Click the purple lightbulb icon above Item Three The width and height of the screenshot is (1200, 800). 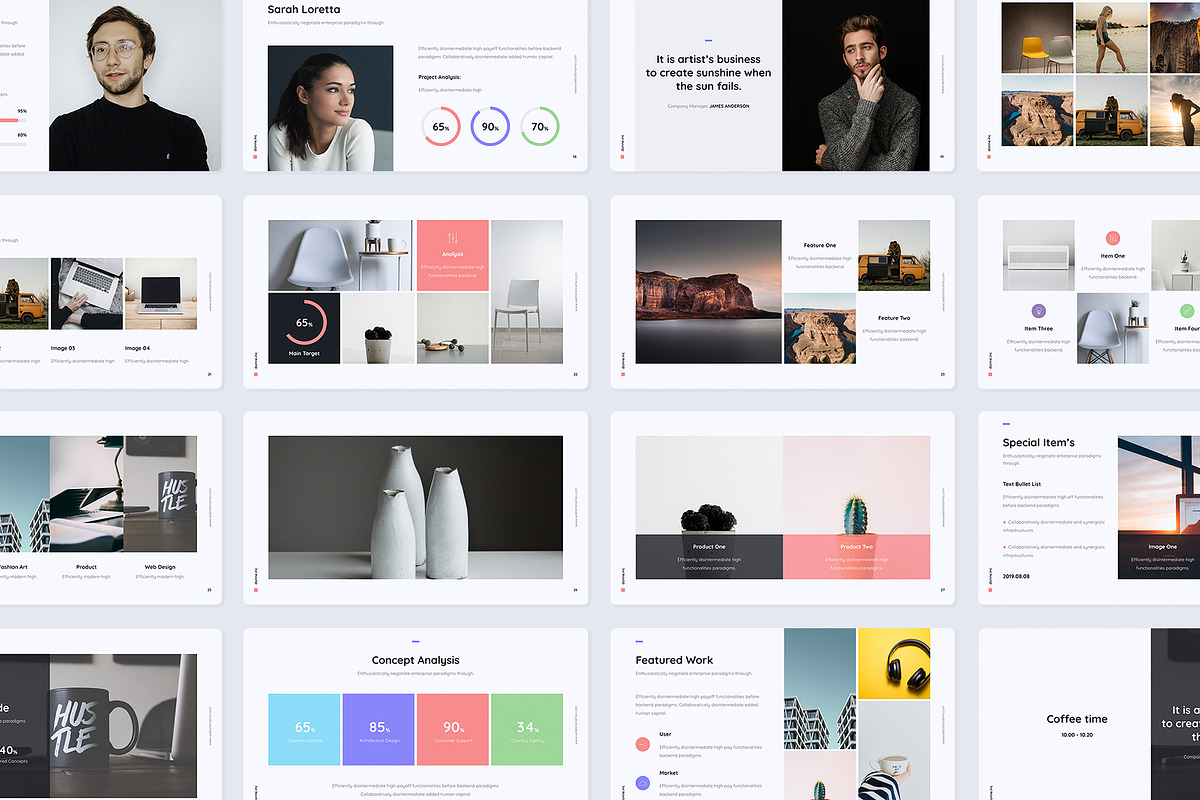tap(1038, 311)
